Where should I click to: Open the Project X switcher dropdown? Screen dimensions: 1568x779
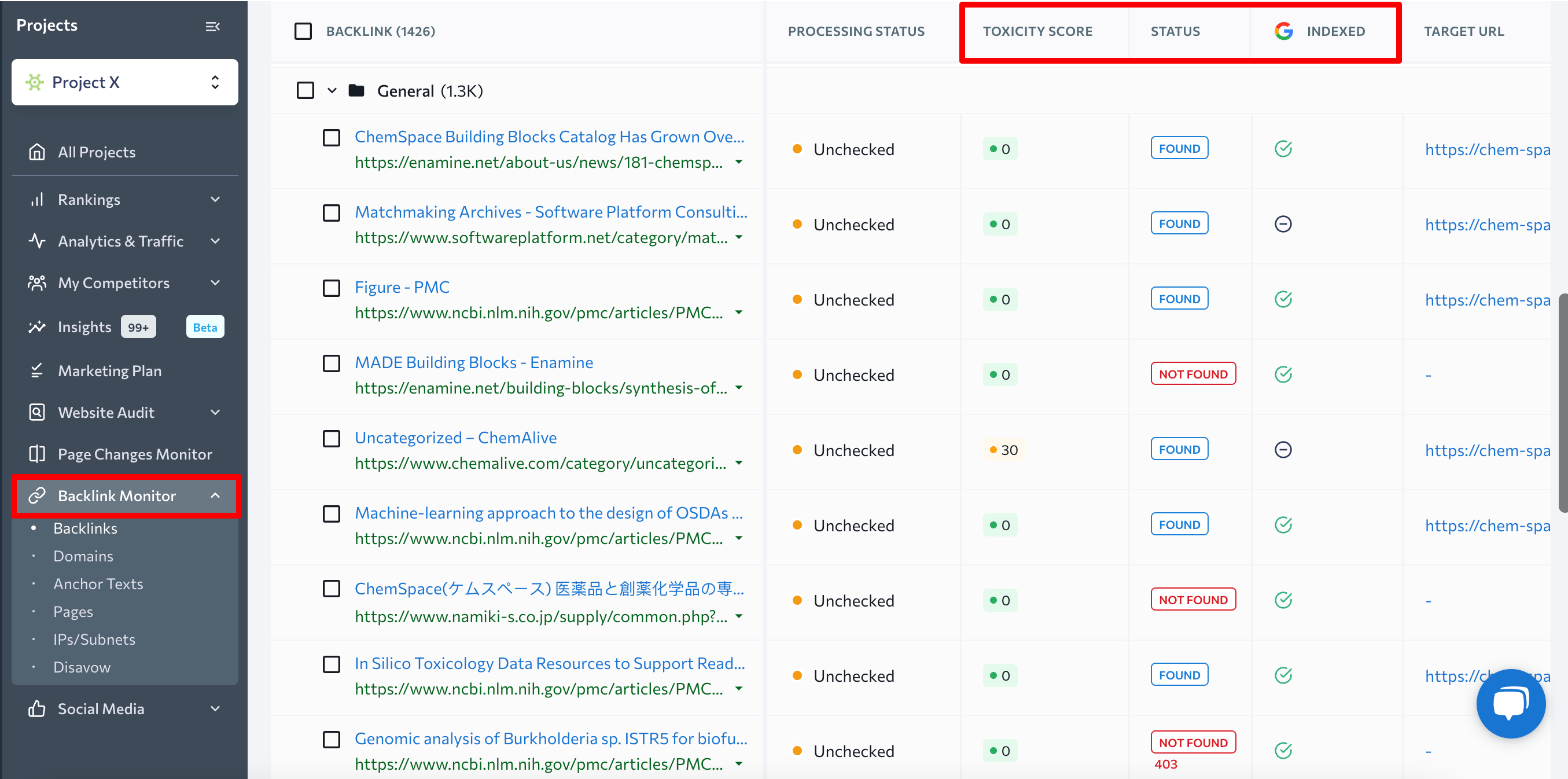[x=215, y=82]
